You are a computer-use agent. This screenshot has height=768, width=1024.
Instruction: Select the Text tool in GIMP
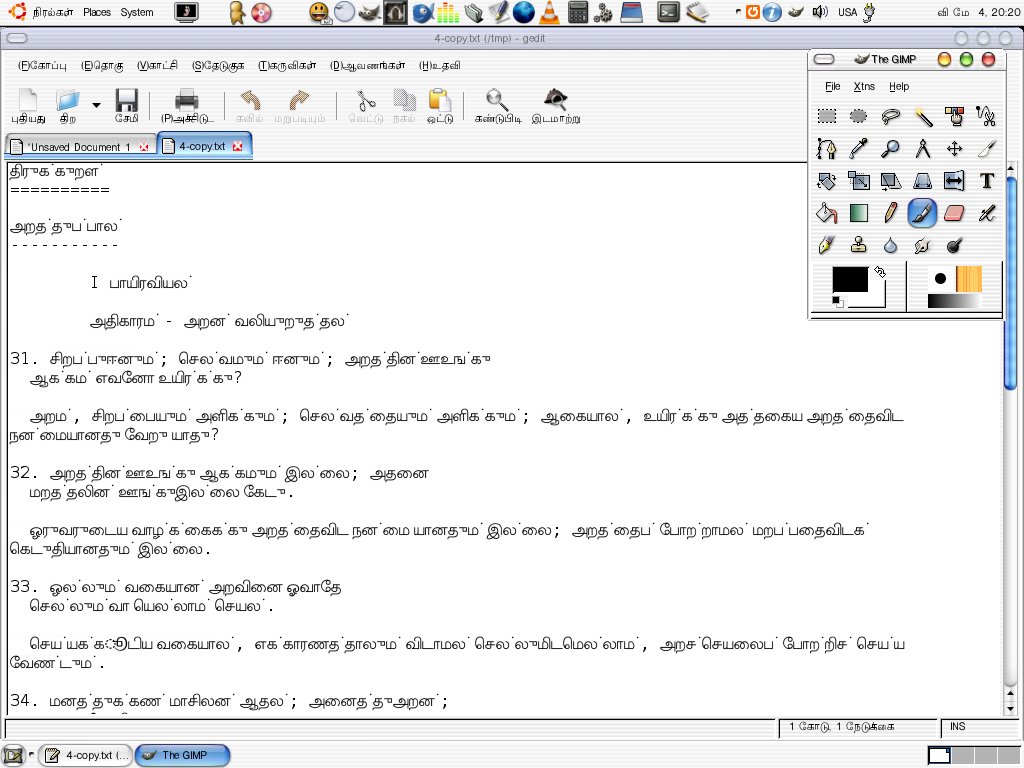click(x=987, y=181)
